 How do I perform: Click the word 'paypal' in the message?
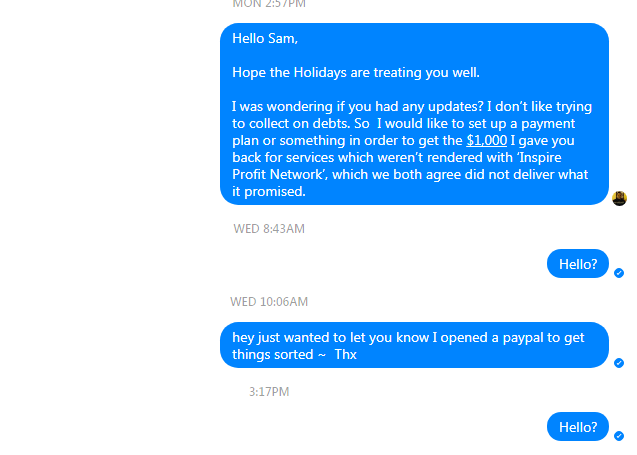[523, 338]
